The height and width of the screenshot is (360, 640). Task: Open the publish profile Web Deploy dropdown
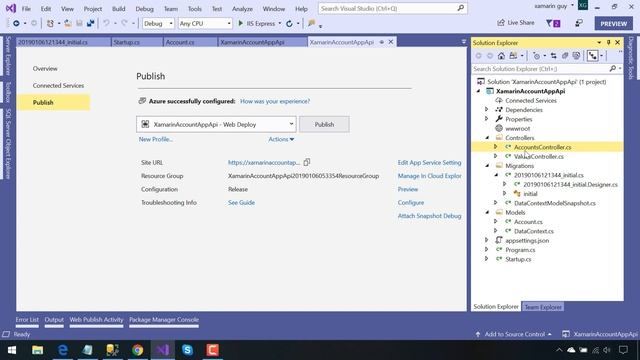click(x=216, y=124)
